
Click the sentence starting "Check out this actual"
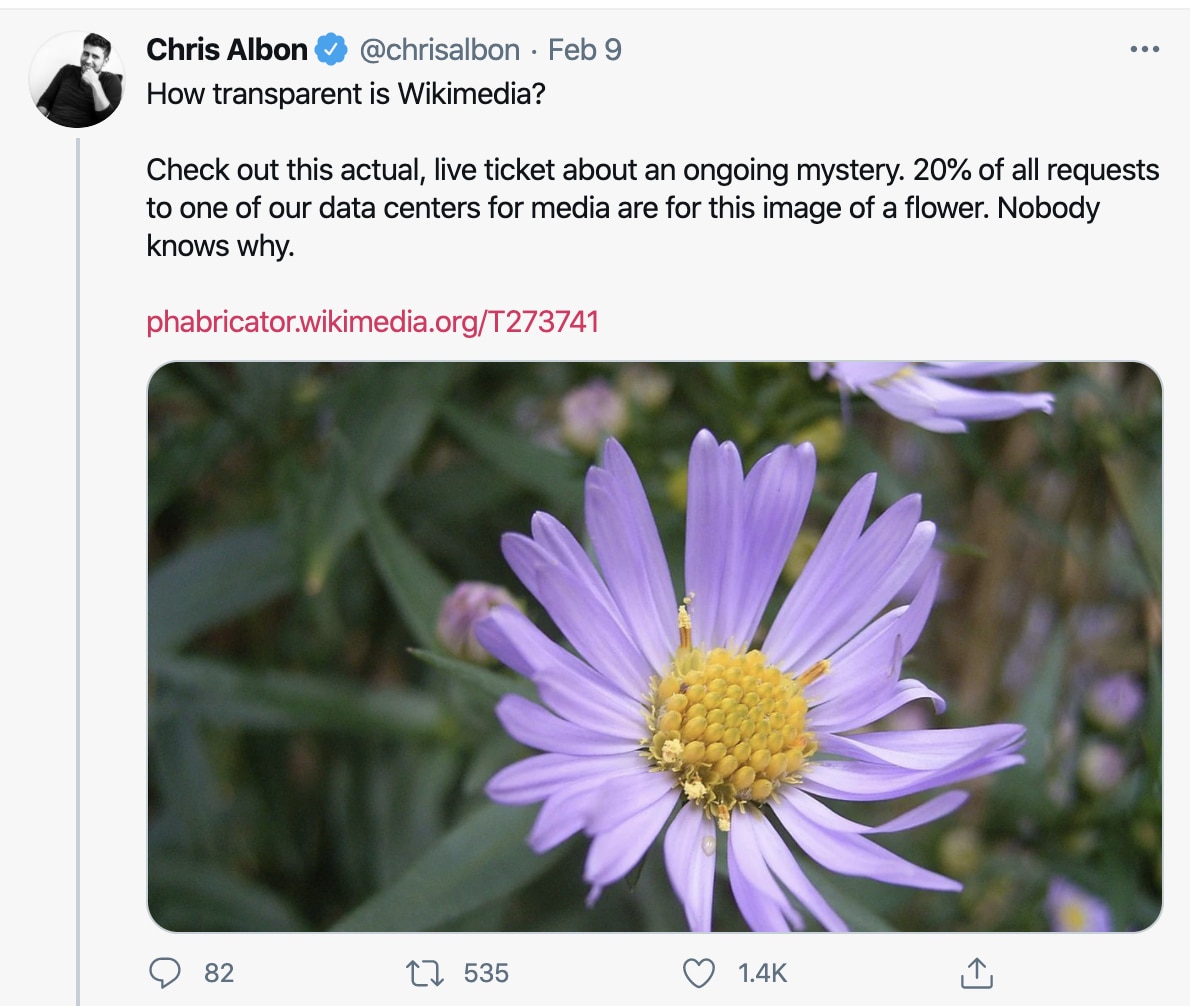(652, 170)
